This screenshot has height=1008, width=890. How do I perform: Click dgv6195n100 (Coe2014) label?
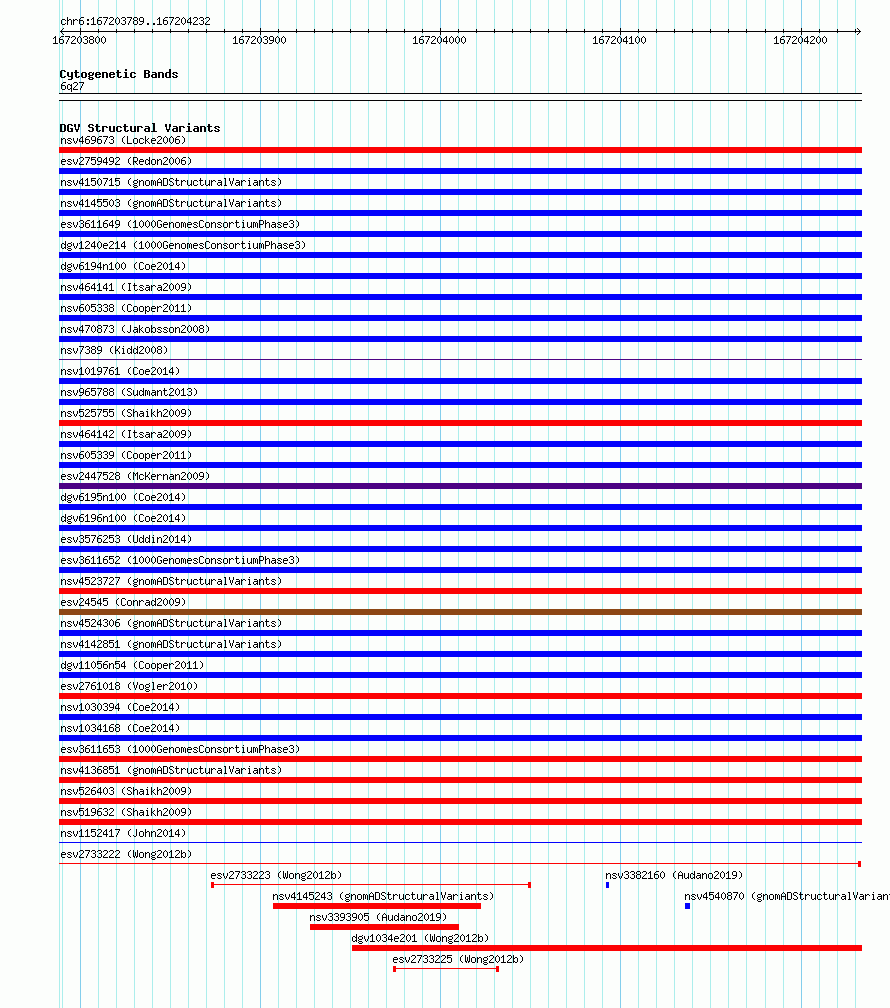coord(123,498)
